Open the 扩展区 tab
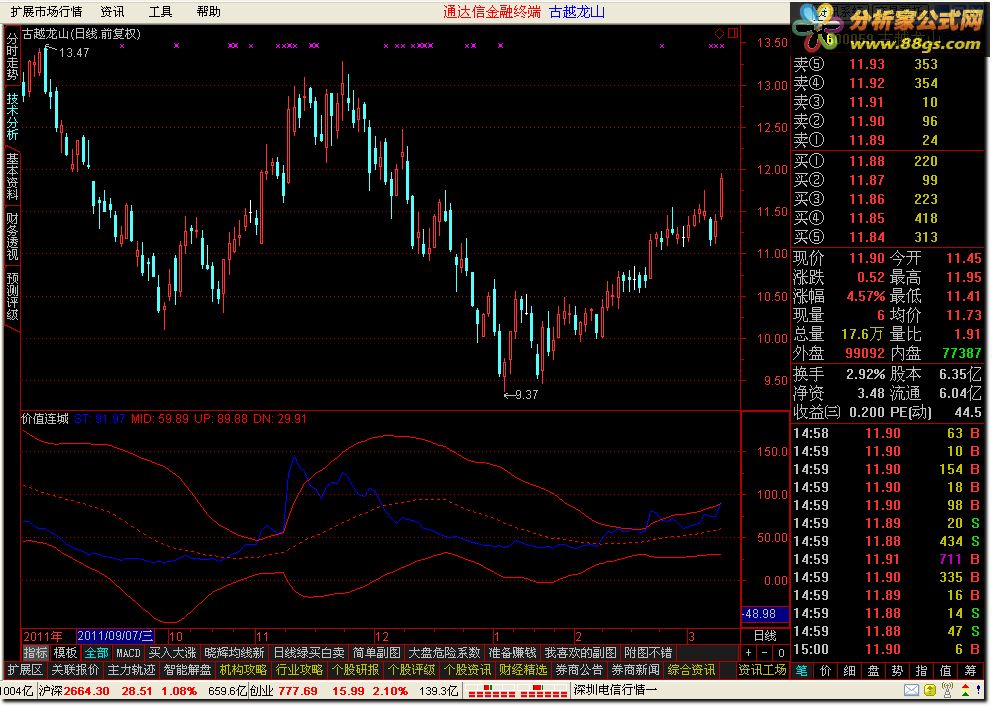Screen dimensions: 992x706 coord(24,670)
